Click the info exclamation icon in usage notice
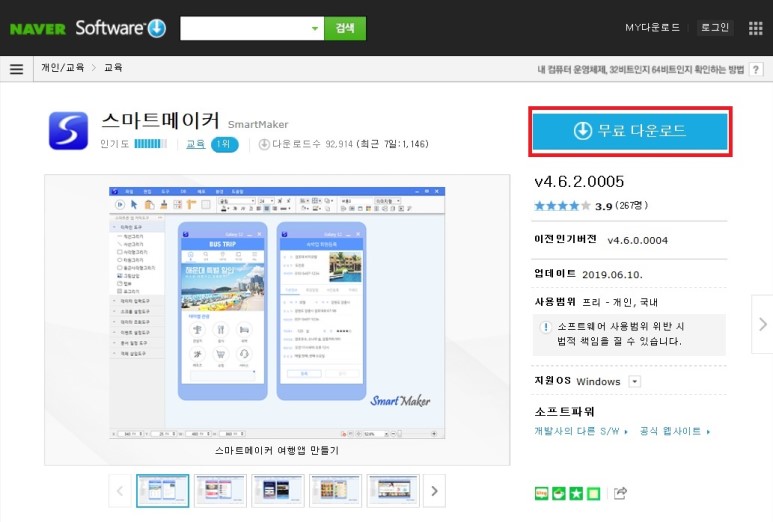 tap(546, 327)
